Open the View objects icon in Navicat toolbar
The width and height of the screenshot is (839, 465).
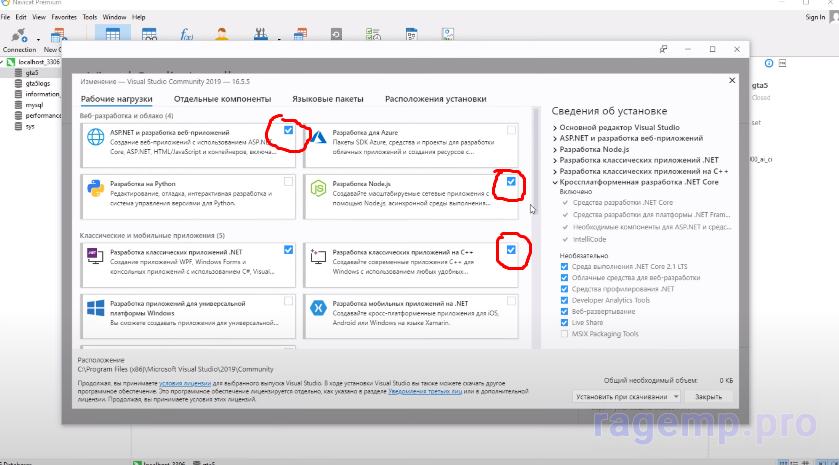[149, 34]
